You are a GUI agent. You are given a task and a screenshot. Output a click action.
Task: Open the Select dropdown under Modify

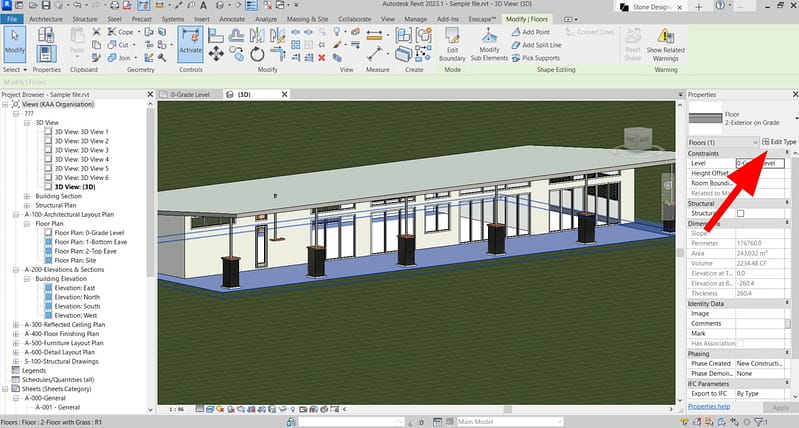click(x=16, y=71)
